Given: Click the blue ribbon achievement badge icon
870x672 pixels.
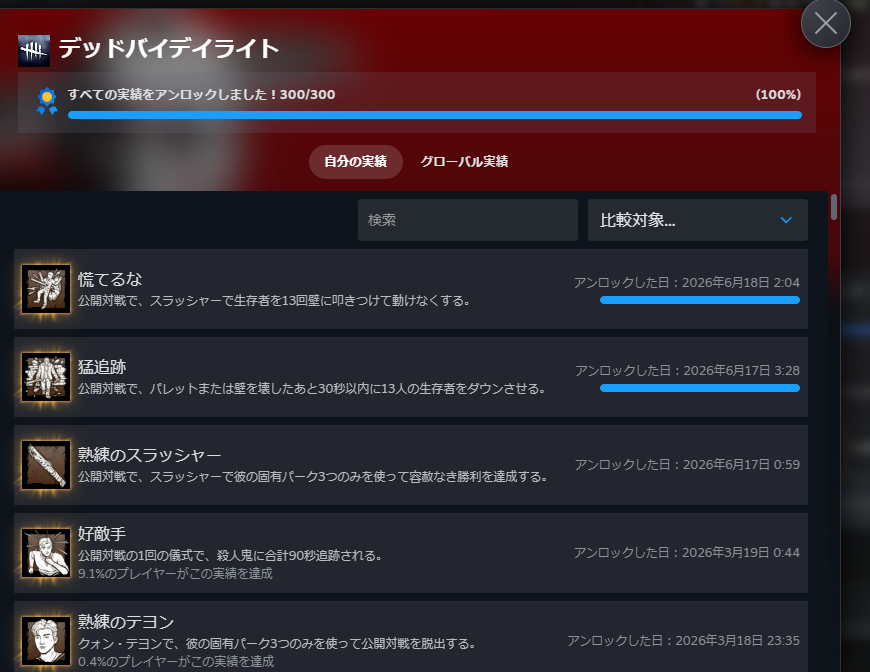Looking at the screenshot, I should 47,101.
